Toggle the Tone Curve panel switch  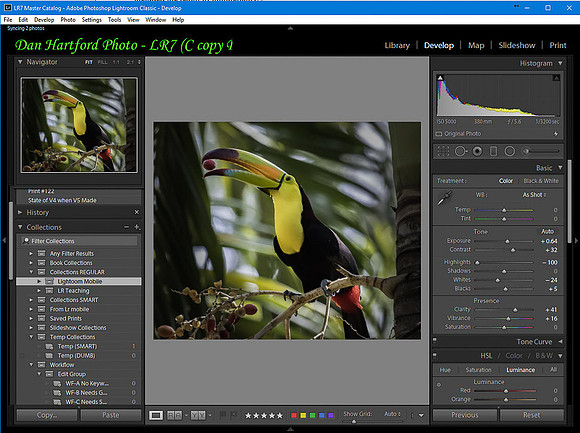click(435, 341)
